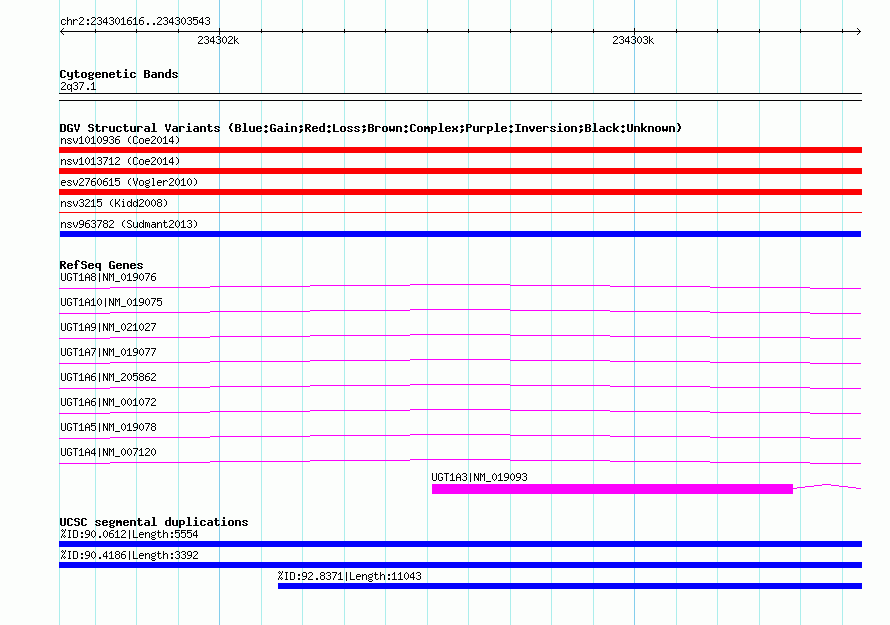Click the UGT1A8|NM_019076 gene label
The image size is (890, 625).
(108, 278)
